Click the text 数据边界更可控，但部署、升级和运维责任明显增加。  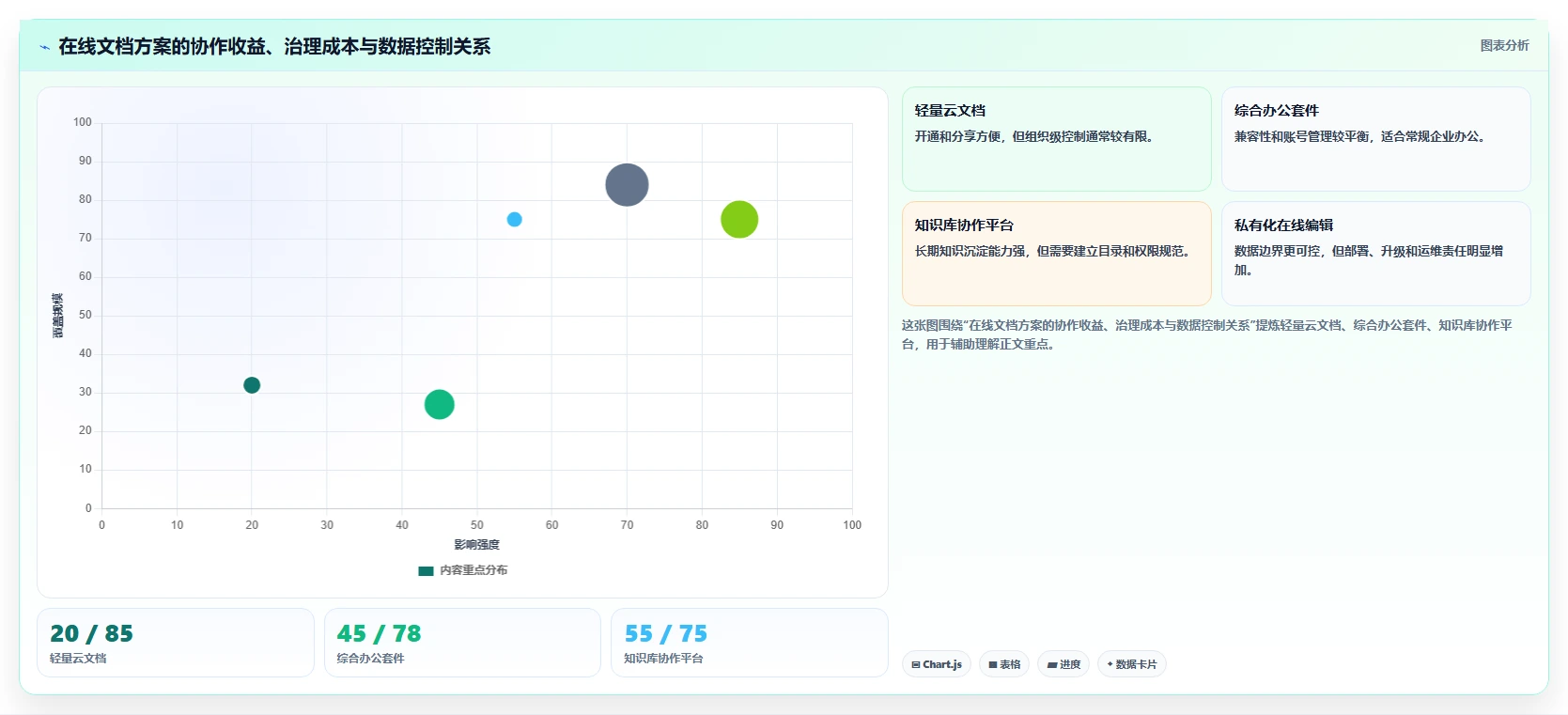(x=1369, y=260)
